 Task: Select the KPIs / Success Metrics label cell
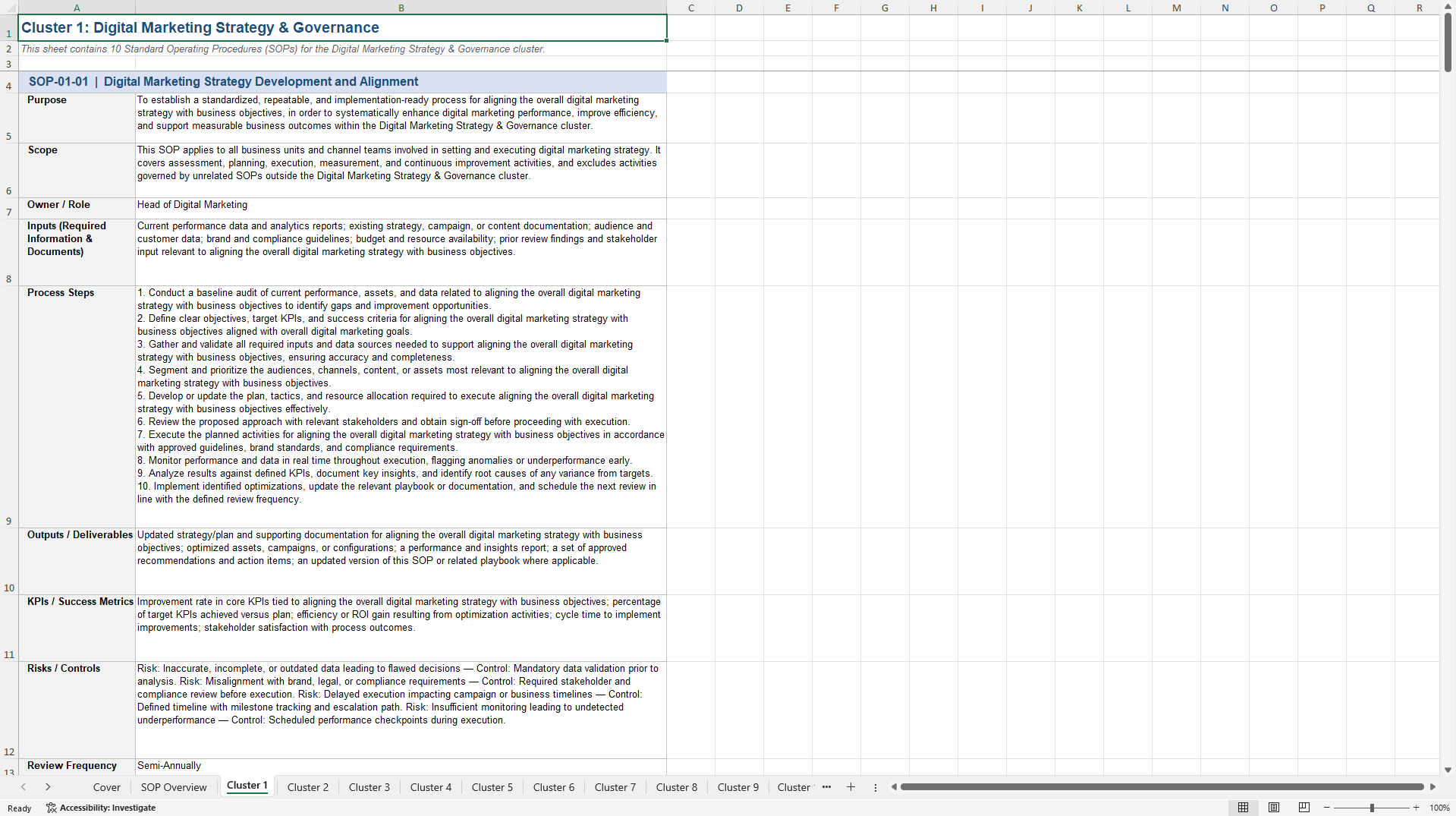tap(77, 629)
